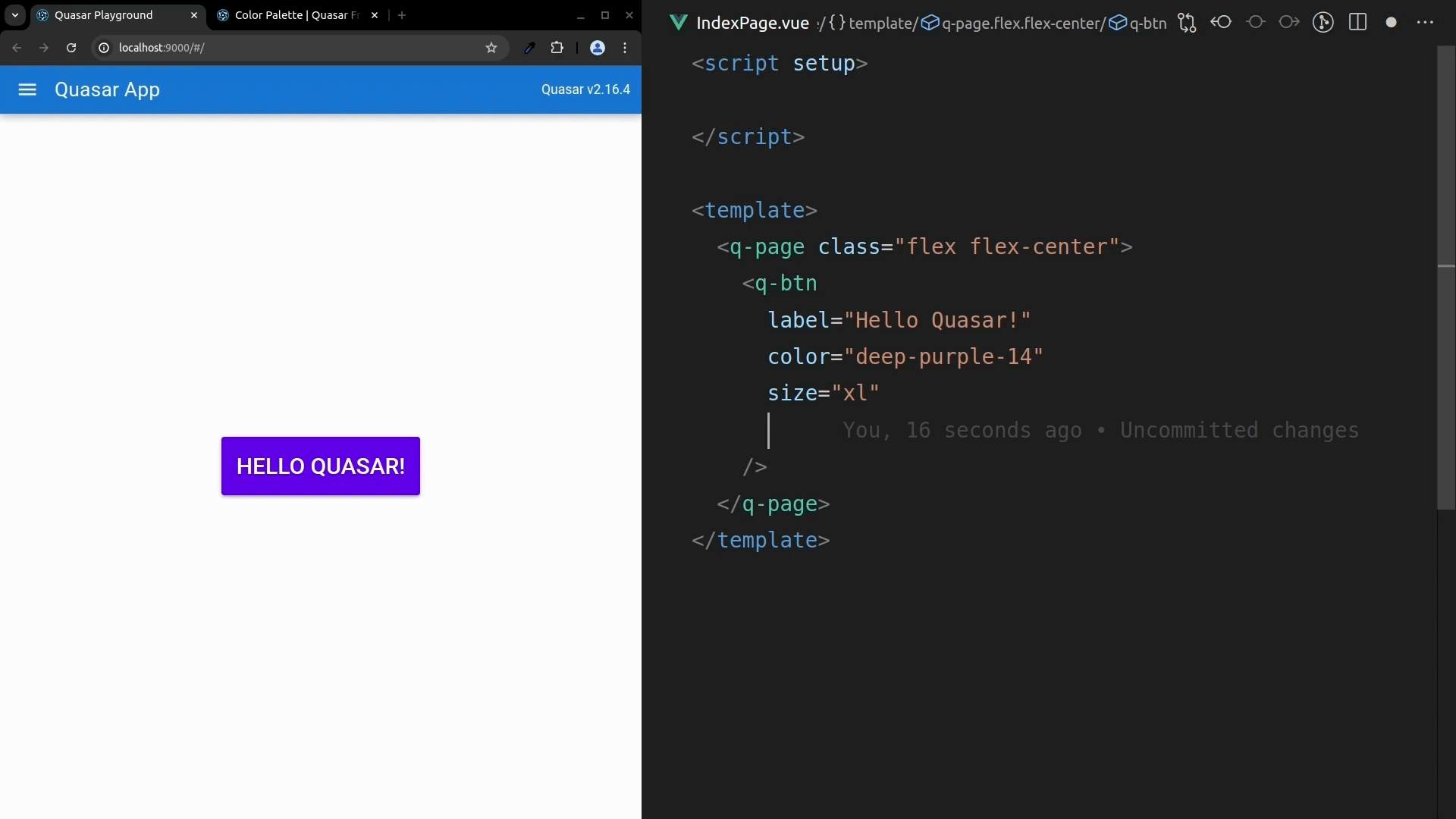This screenshot has width=1456, height=819.
Task: Reload the localhost page
Action: (71, 48)
